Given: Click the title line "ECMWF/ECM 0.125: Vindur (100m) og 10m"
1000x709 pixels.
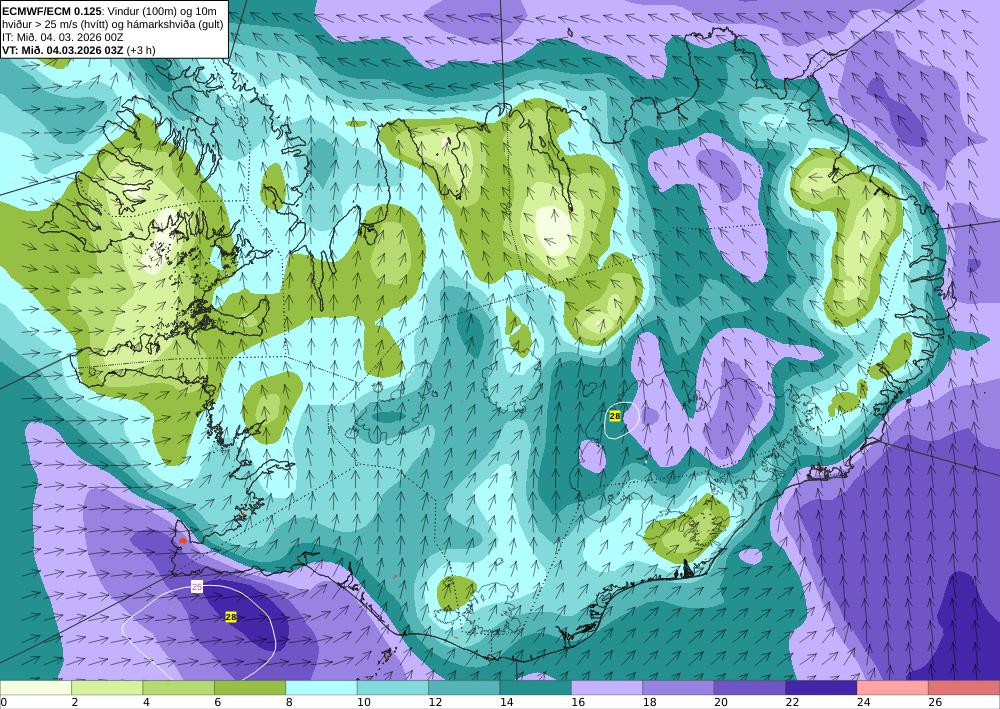Looking at the screenshot, I should pyautogui.click(x=109, y=11).
